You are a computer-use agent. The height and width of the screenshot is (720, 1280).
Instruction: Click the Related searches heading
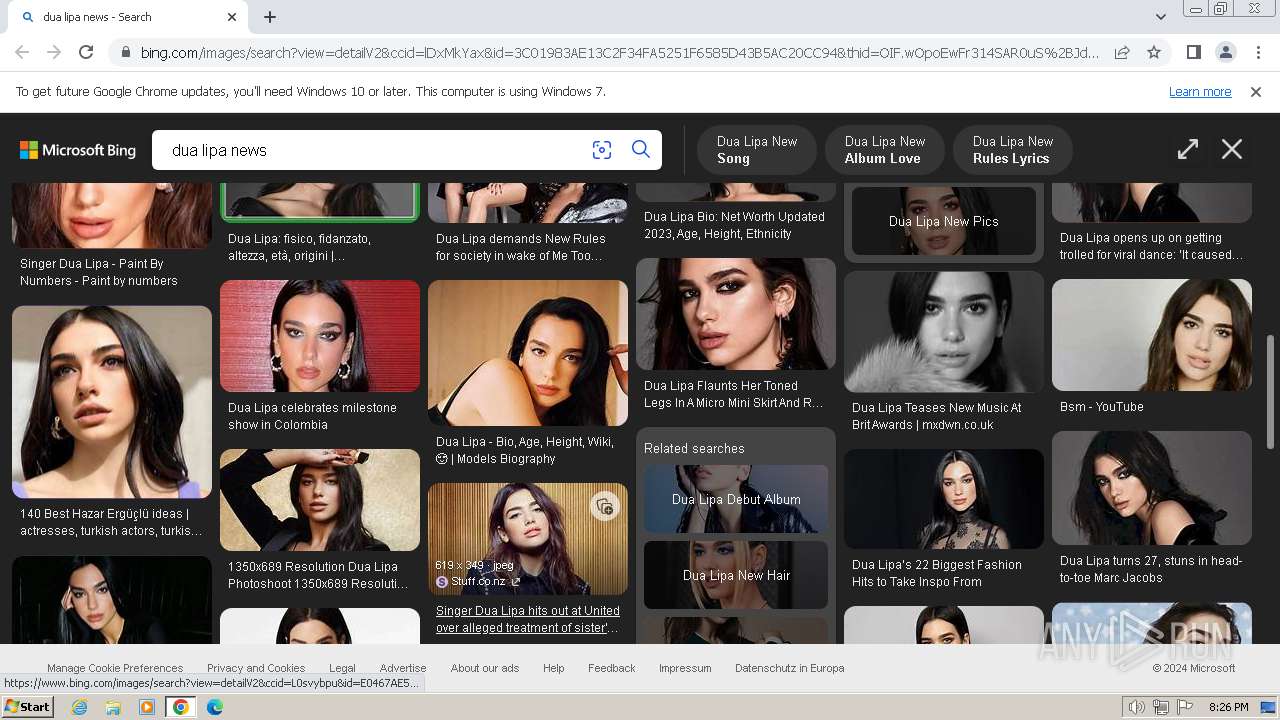click(694, 448)
